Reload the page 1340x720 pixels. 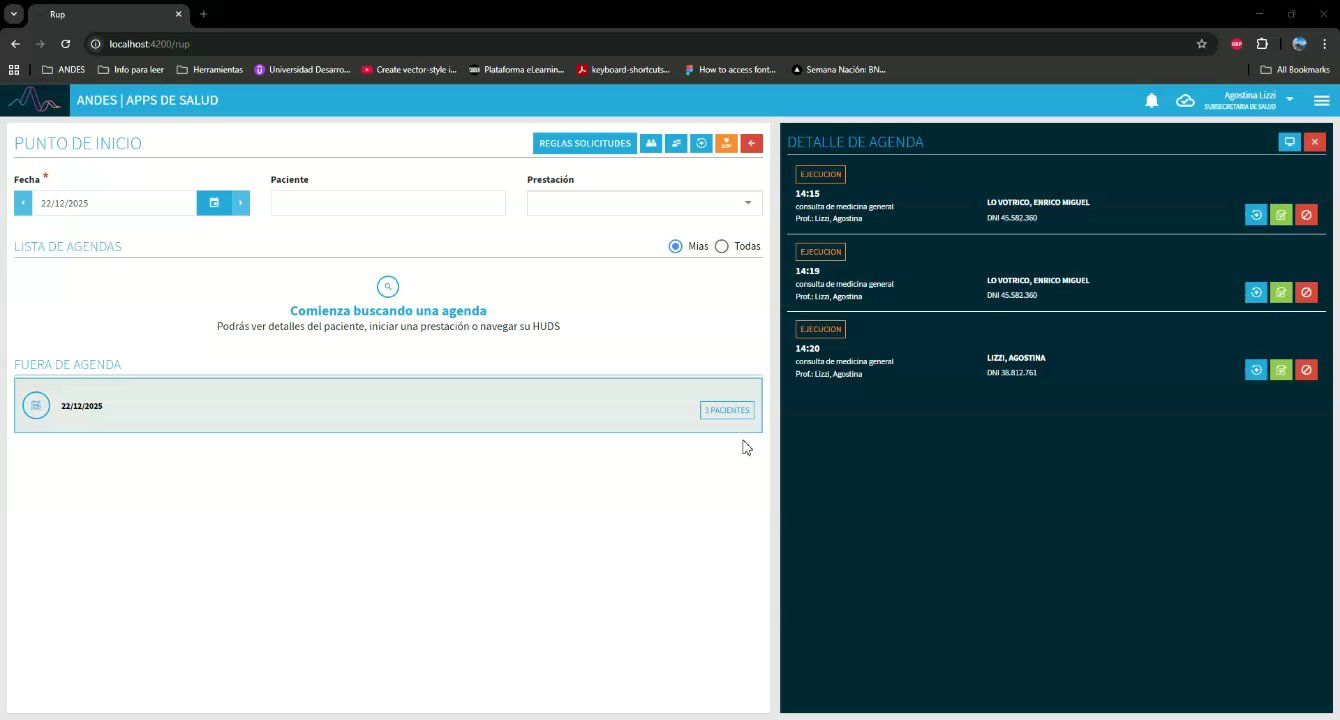[x=66, y=44]
